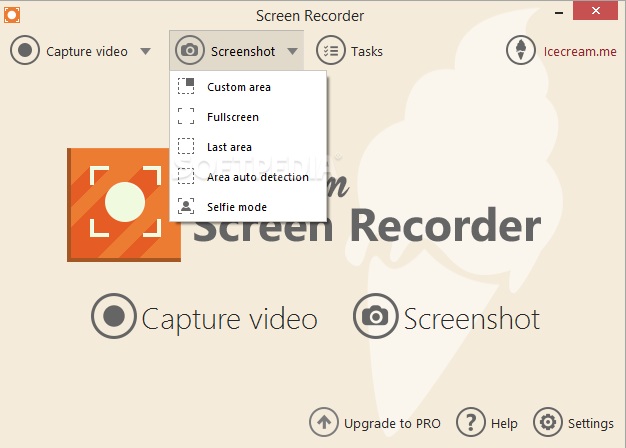Close the Screen Recorder window

coord(596,11)
